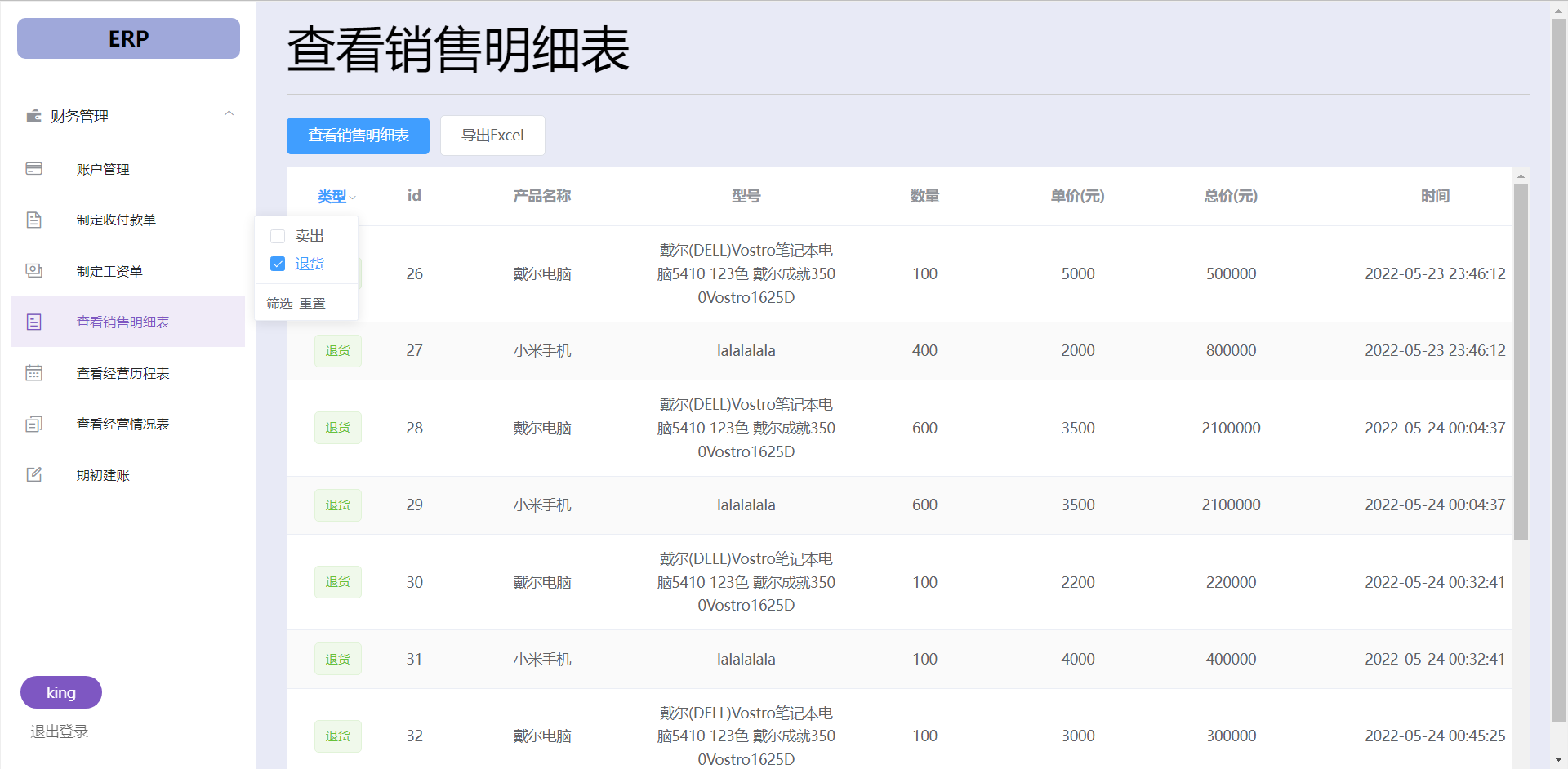1568x769 pixels.
Task: Check the 卖出 filter checkbox
Action: tap(278, 236)
